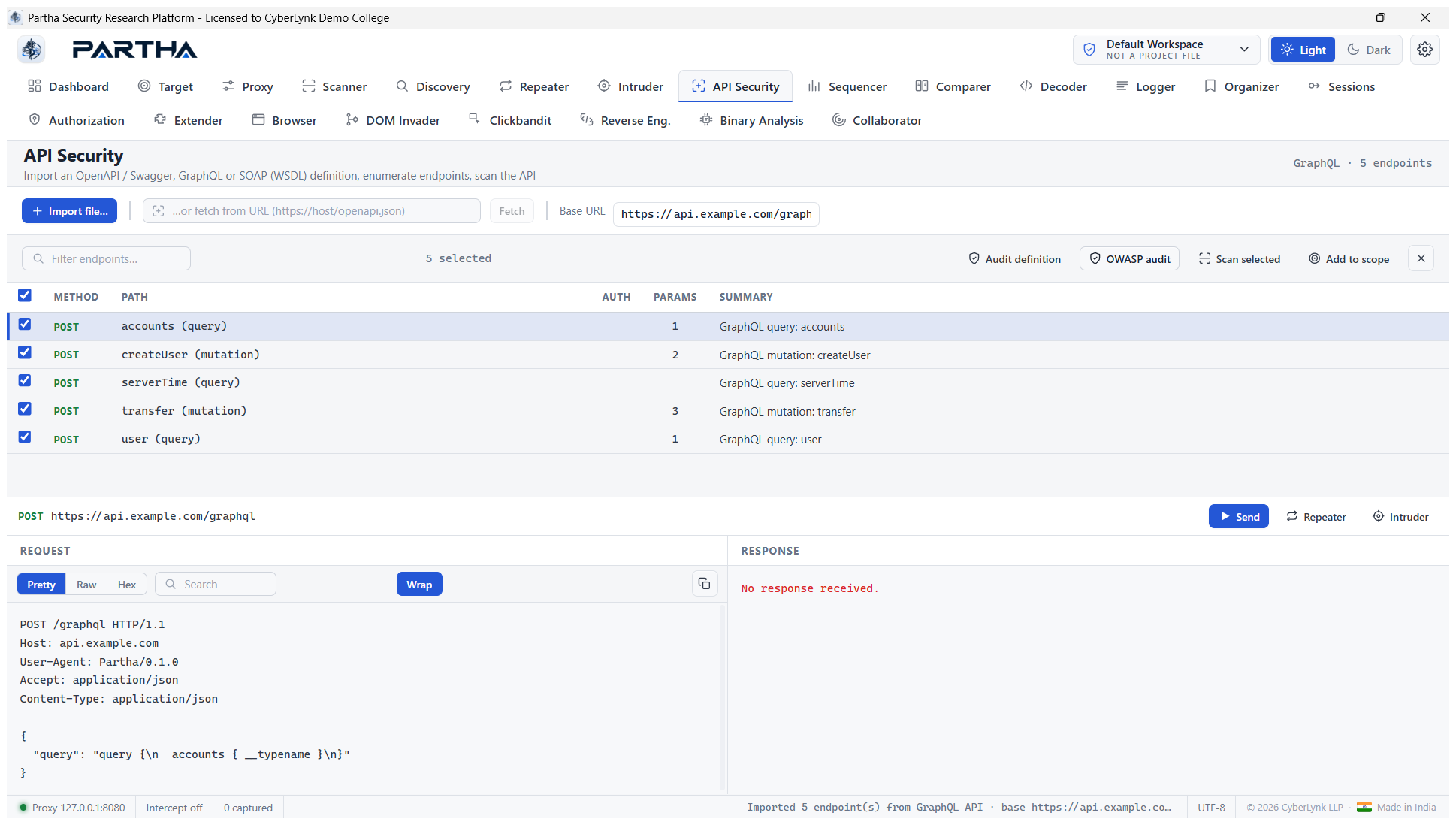Click the Extender puzzle icon
1456x825 pixels.
(x=160, y=120)
